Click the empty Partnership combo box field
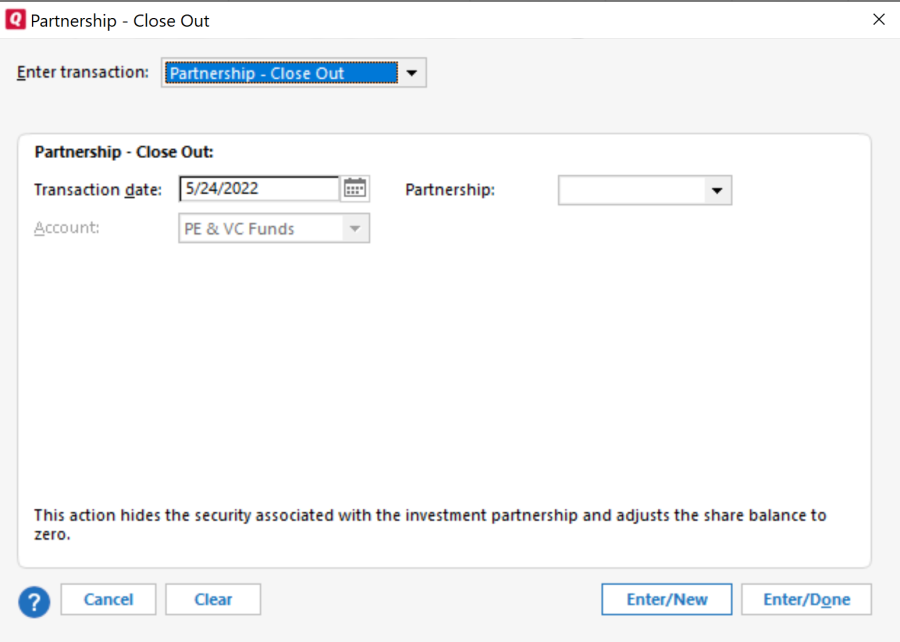 point(631,190)
